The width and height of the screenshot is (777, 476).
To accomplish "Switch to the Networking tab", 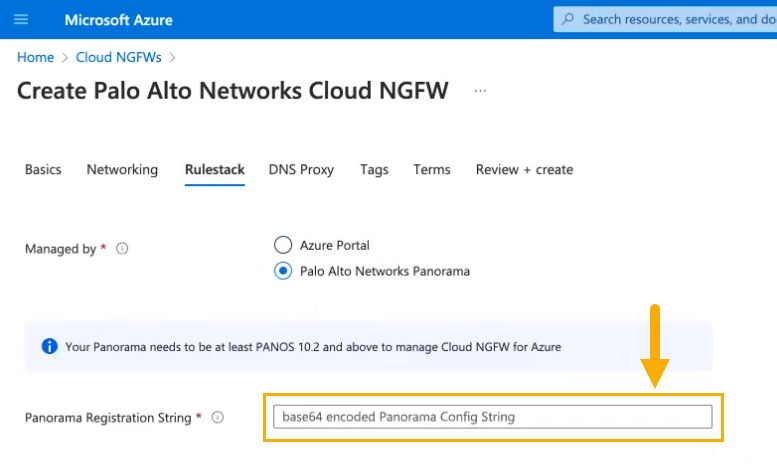I will [122, 170].
